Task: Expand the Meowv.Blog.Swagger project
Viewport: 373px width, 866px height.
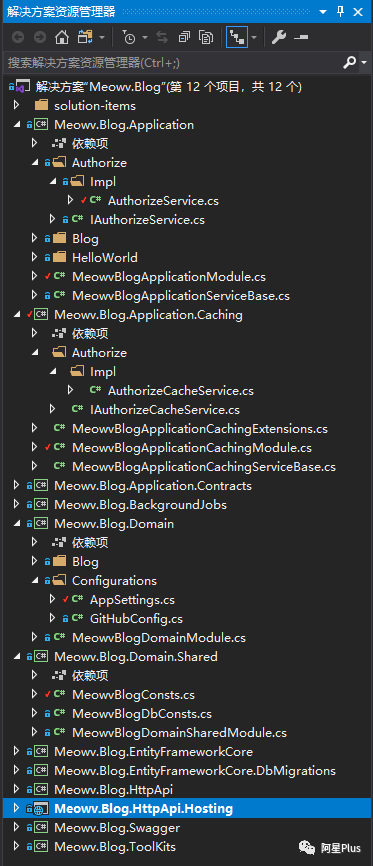Action: 16,828
